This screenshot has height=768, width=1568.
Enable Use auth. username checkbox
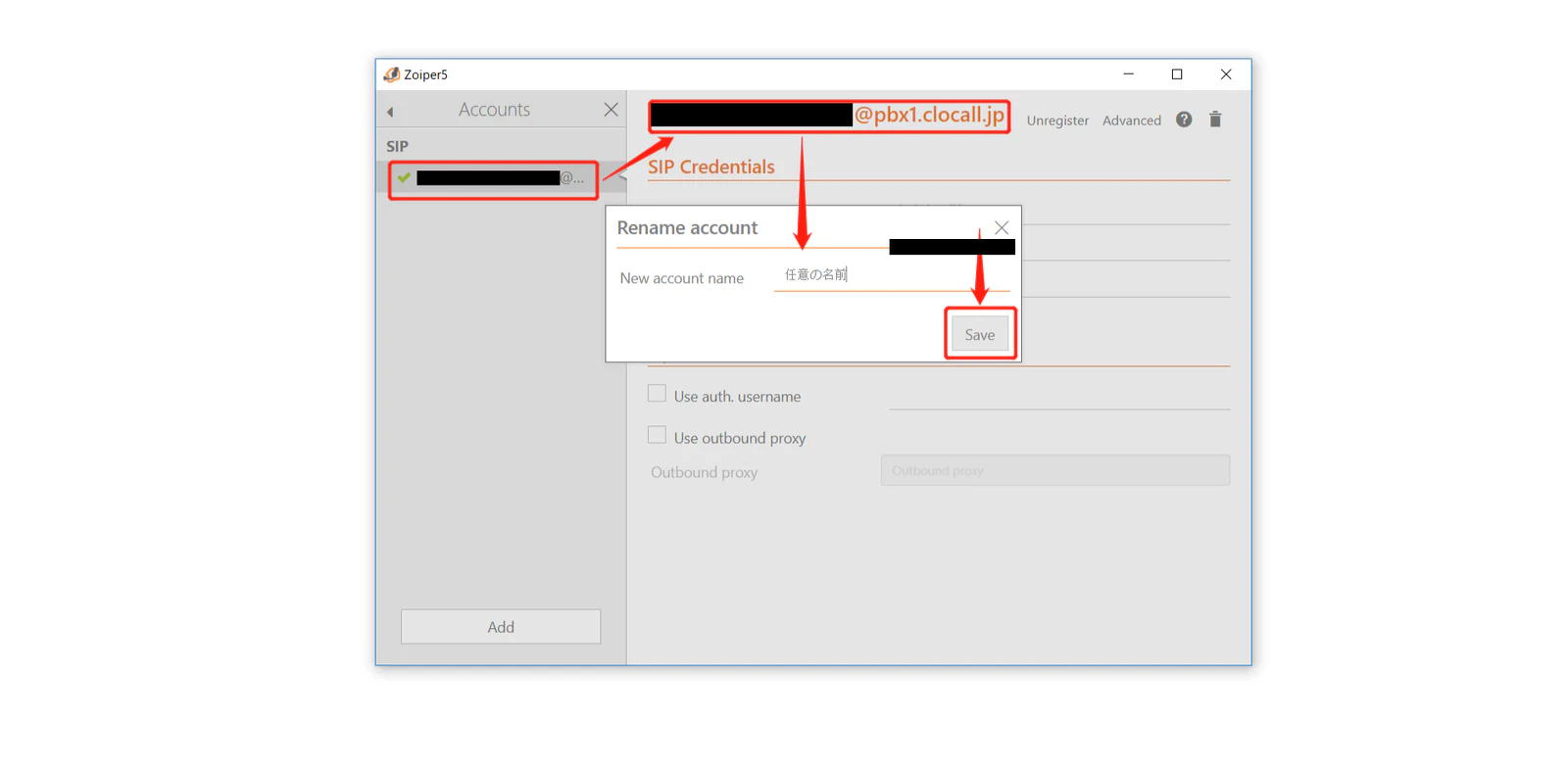(x=657, y=394)
